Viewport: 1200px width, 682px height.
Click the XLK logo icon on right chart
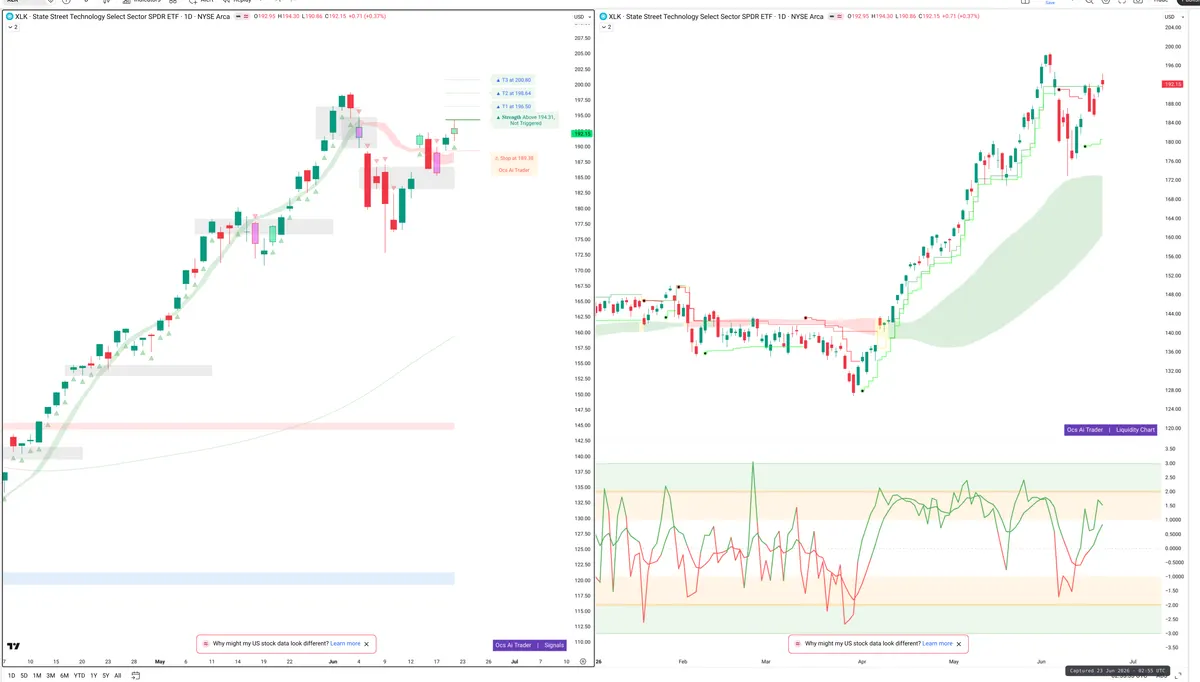(x=601, y=17)
